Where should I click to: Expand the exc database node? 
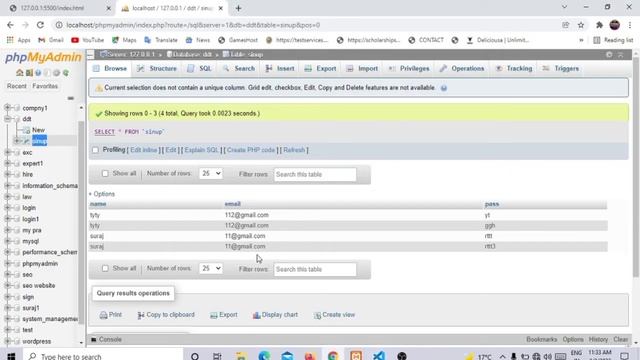click(x=7, y=152)
